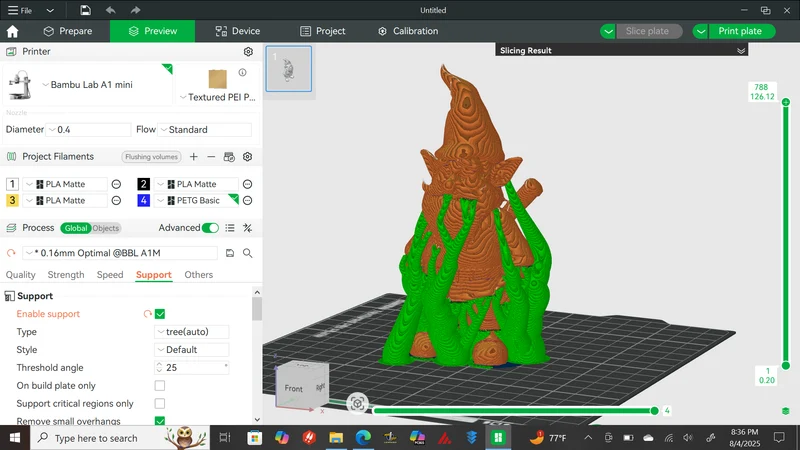800x450 pixels.
Task: Open the Strength settings tab
Action: point(66,274)
